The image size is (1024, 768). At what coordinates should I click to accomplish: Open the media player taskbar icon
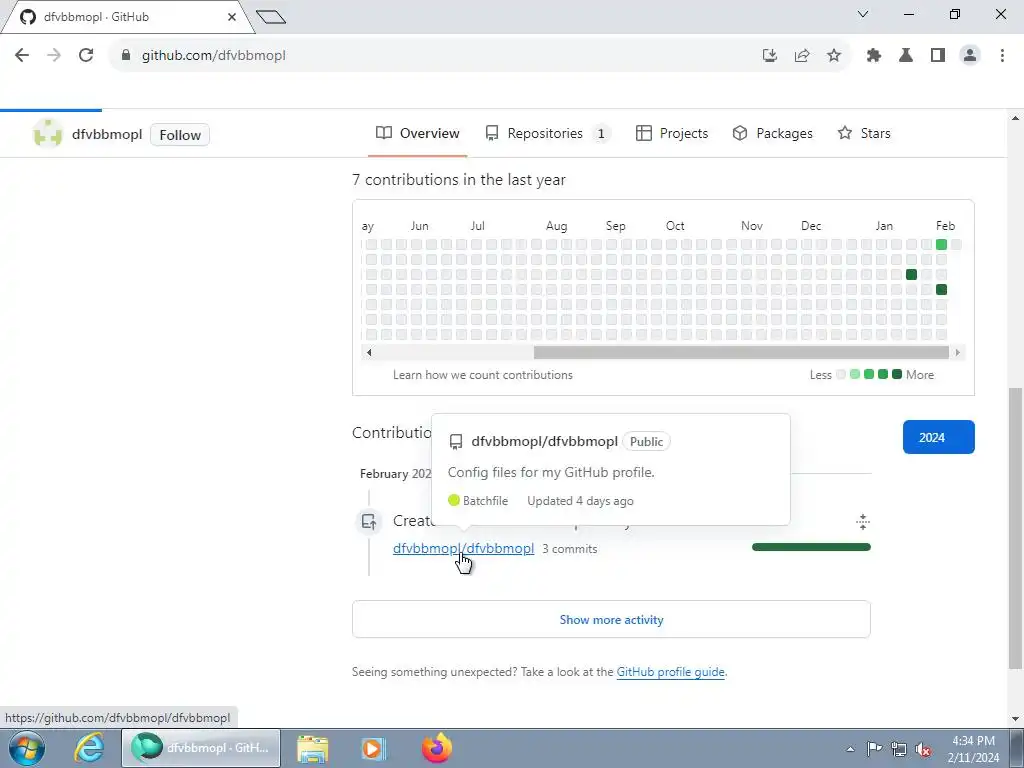[372, 748]
